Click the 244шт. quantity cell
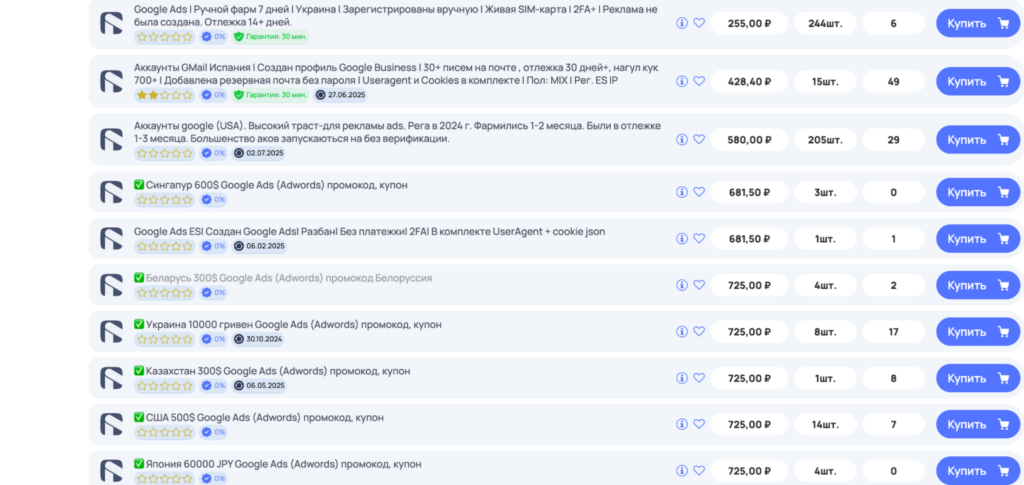Screen dimensions: 1024x485 point(825,23)
